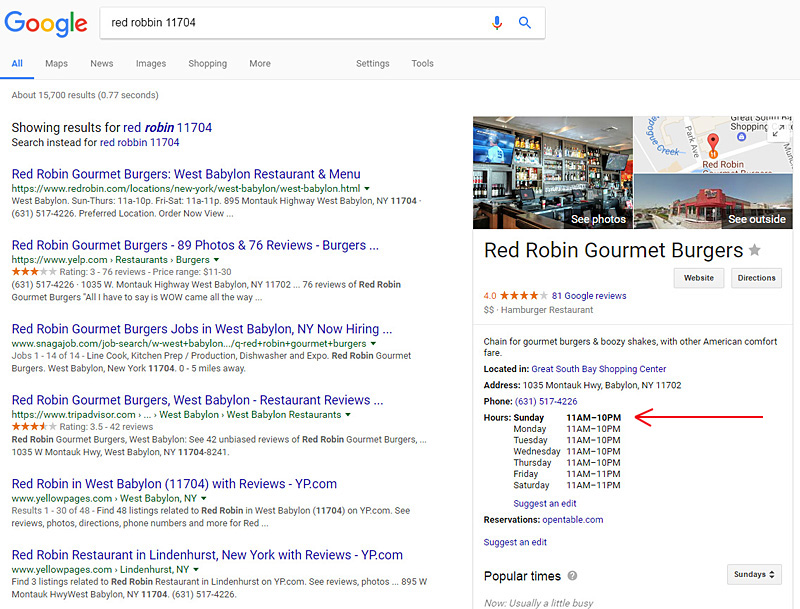The image size is (800, 609).
Task: Switch to the News tab
Action: [102, 63]
